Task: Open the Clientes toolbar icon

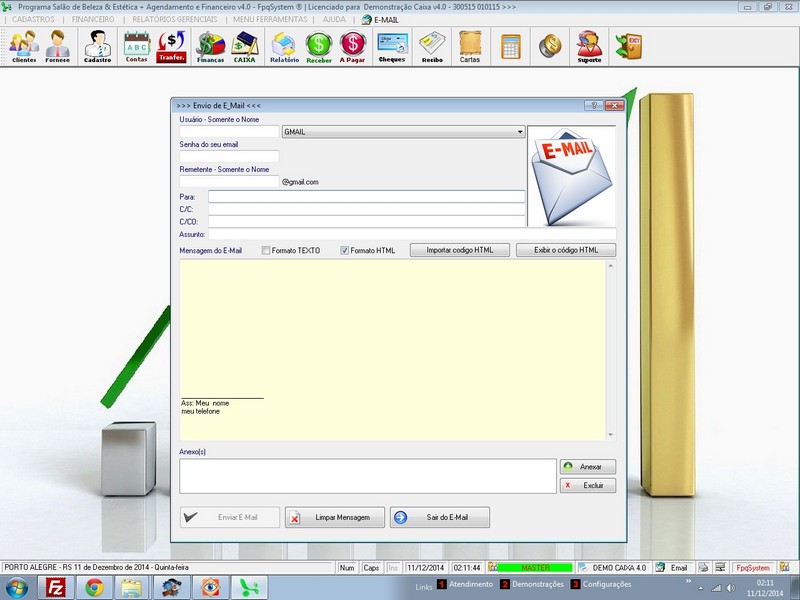Action: pyautogui.click(x=24, y=46)
